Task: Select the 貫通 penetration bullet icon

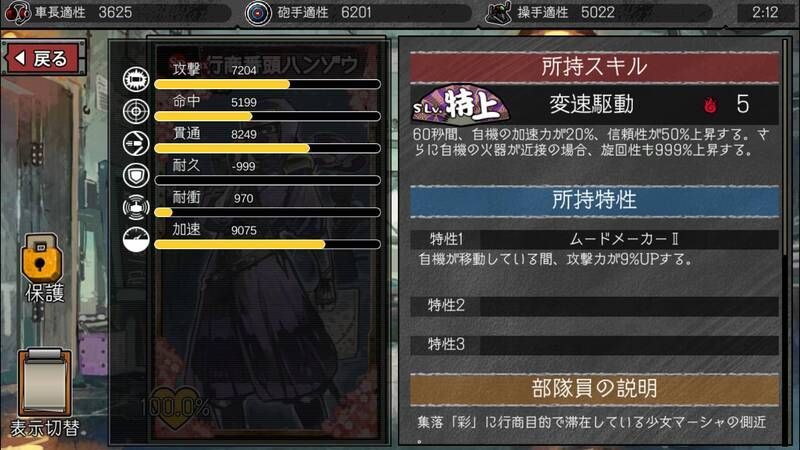Action: [x=136, y=143]
